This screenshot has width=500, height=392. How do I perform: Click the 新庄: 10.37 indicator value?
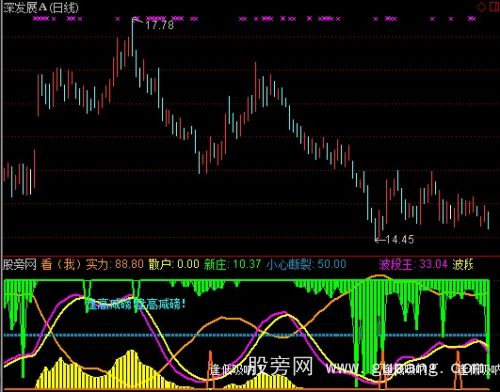(x=232, y=265)
